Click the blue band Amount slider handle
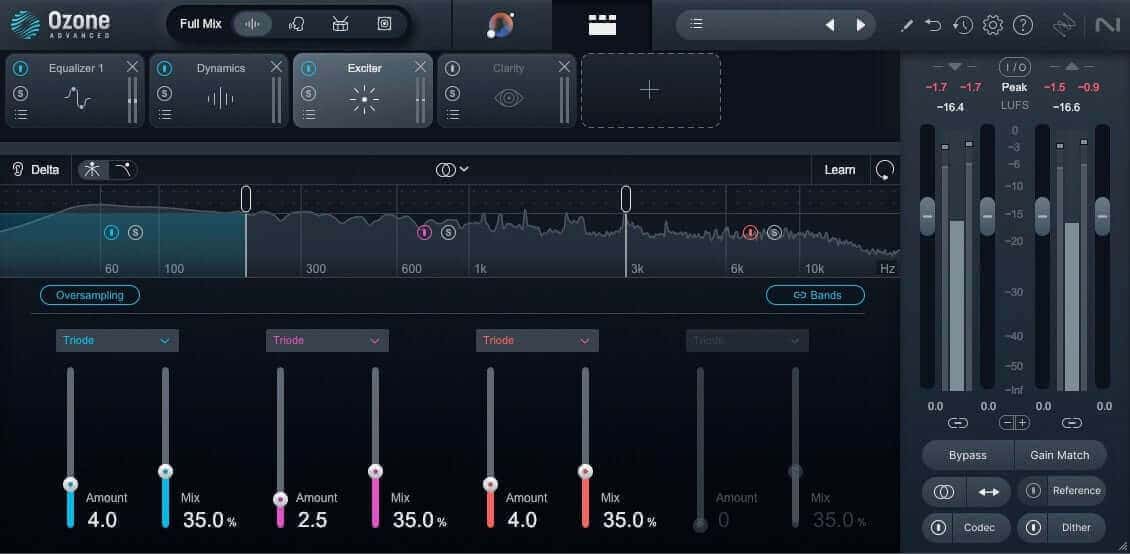The width and height of the screenshot is (1130, 554). click(70, 484)
